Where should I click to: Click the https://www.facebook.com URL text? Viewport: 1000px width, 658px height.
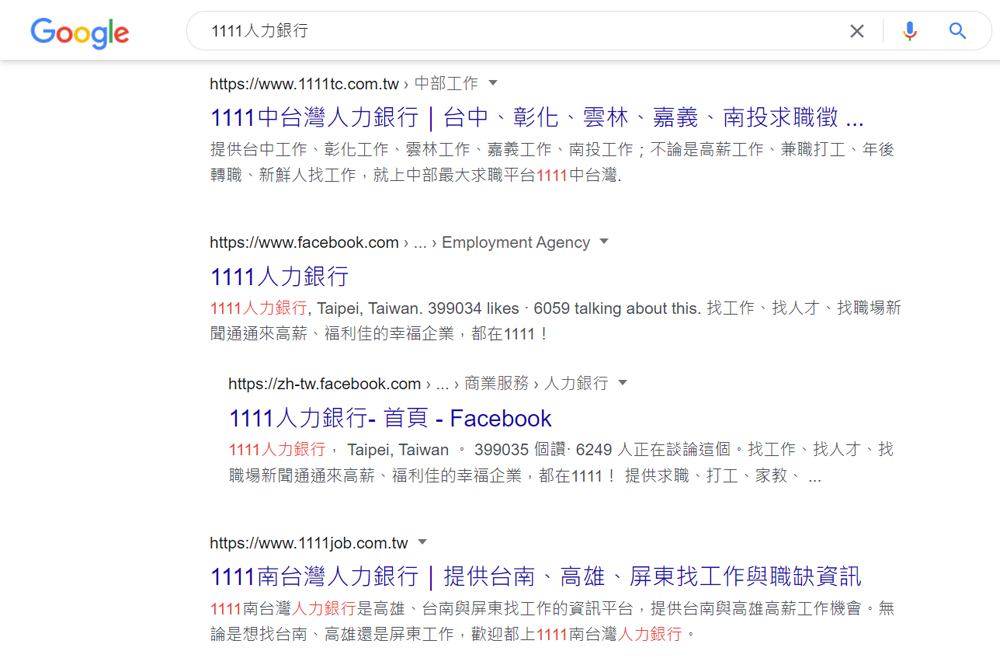[x=304, y=243]
